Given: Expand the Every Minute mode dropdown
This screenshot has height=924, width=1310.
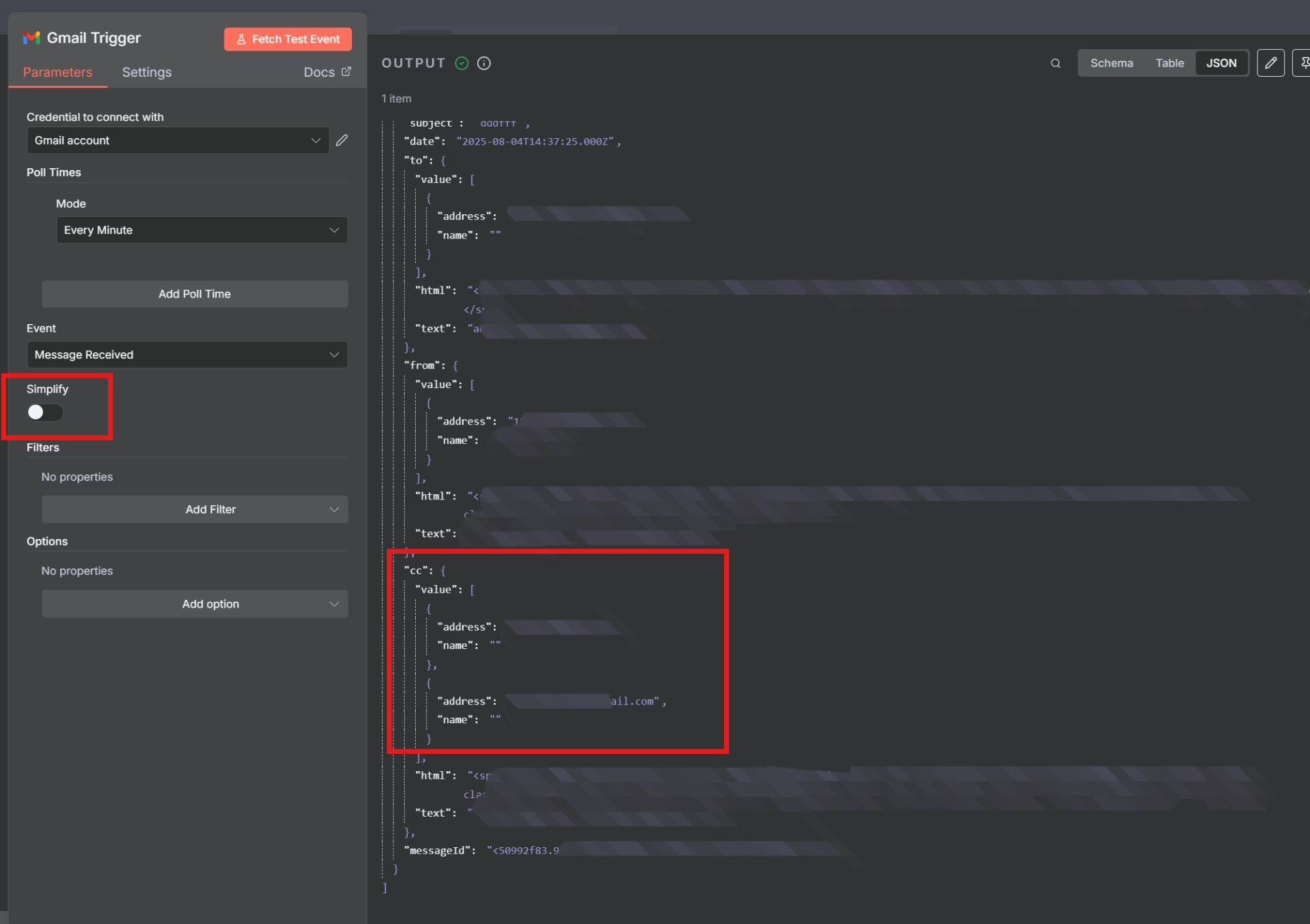Looking at the screenshot, I should click(201, 230).
